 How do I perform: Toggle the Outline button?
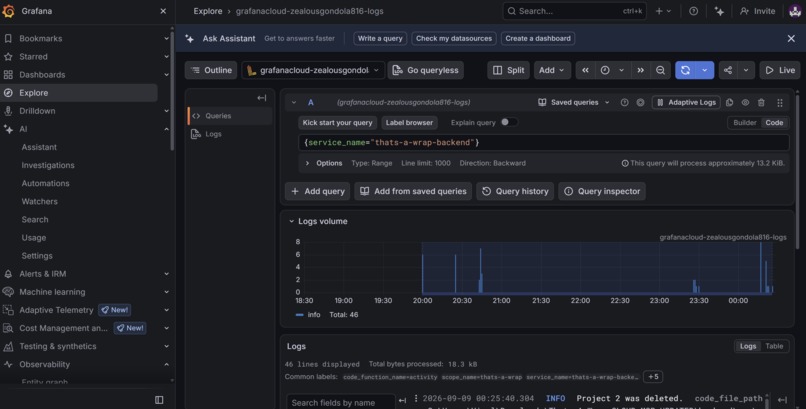pos(211,70)
